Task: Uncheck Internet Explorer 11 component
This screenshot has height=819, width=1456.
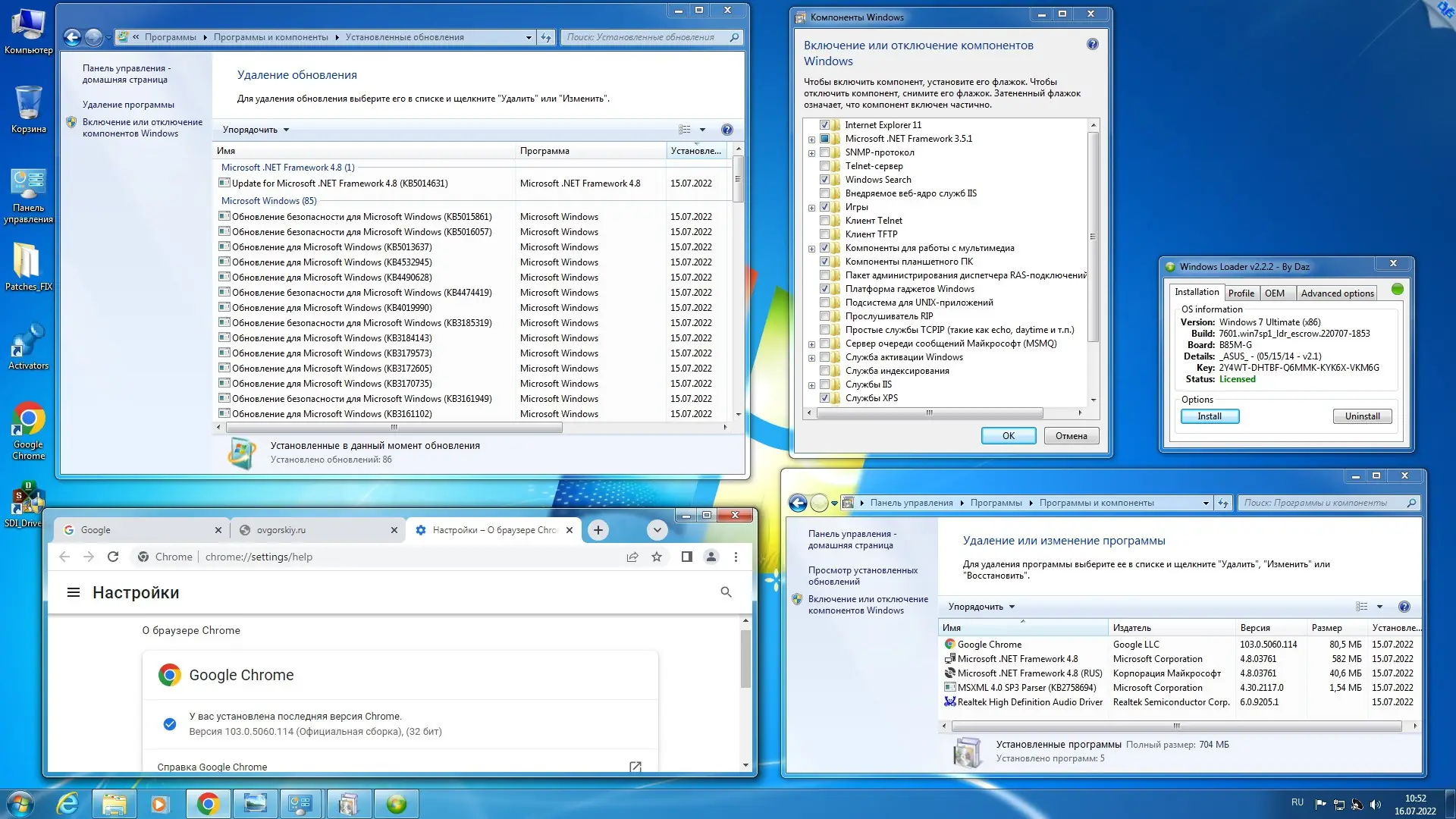Action: pos(824,125)
